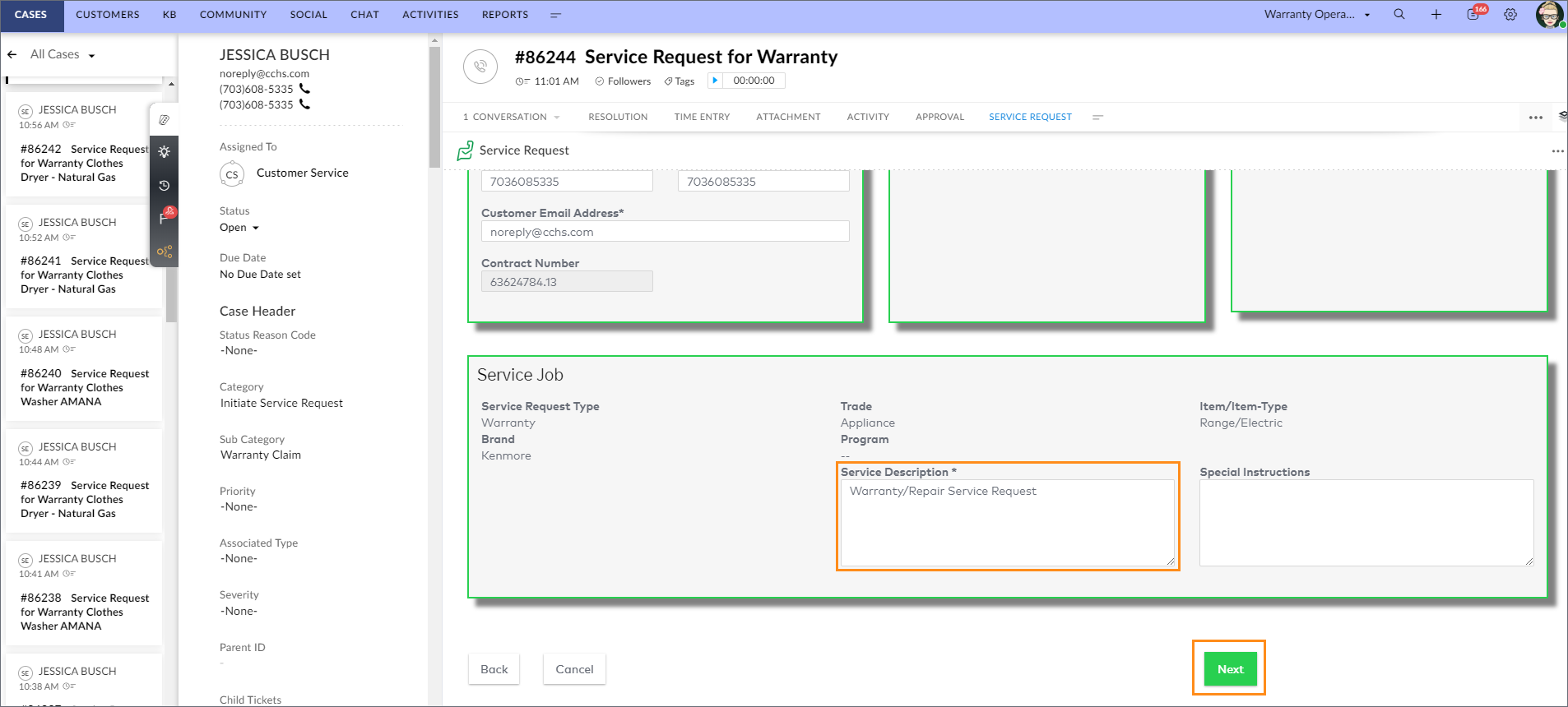Add Tags to case #86244

(680, 81)
